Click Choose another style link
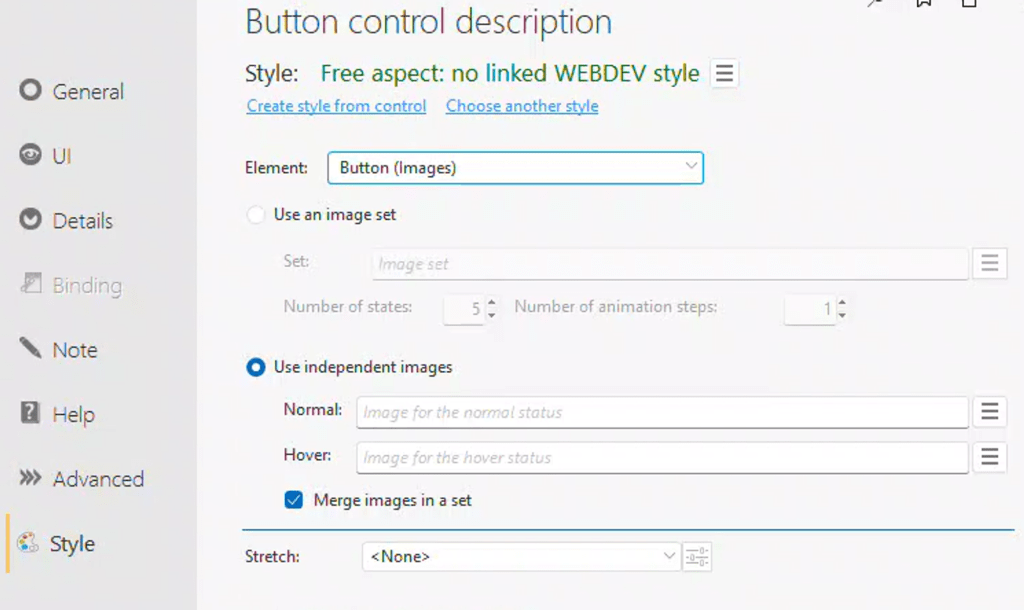Image resolution: width=1024 pixels, height=610 pixels. coord(522,106)
